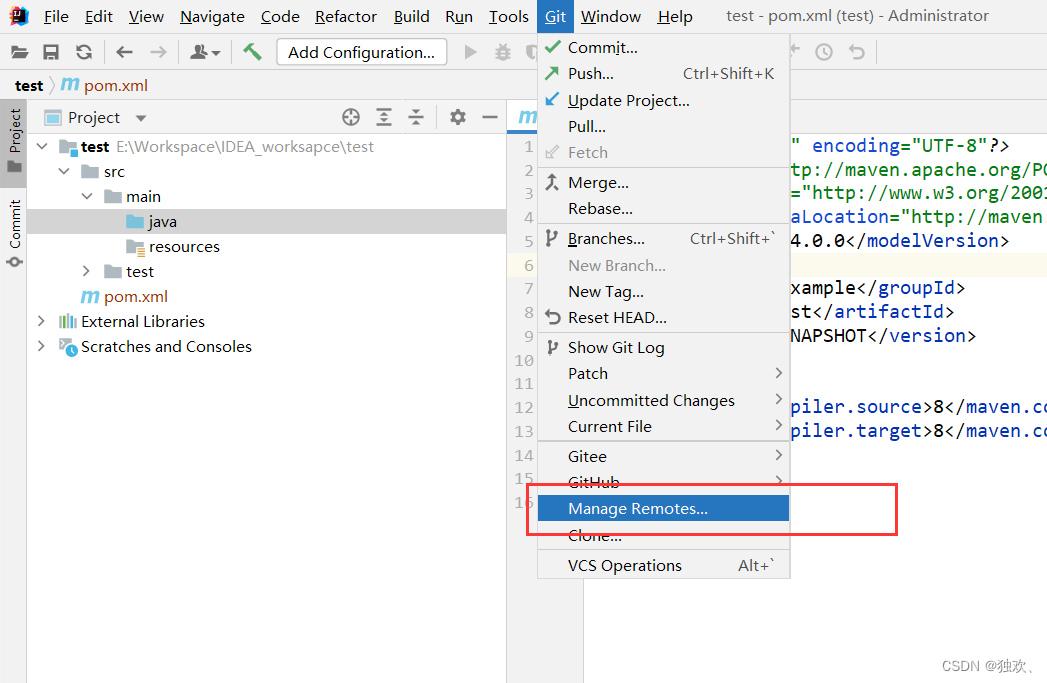
Task: Click the Open folder toolbar icon
Action: pyautogui.click(x=19, y=52)
